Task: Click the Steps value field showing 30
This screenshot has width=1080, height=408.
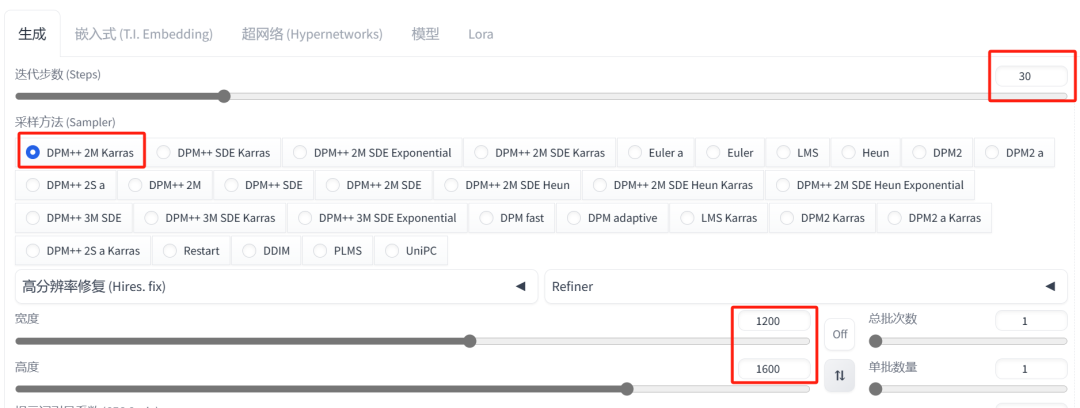Action: pyautogui.click(x=1030, y=76)
